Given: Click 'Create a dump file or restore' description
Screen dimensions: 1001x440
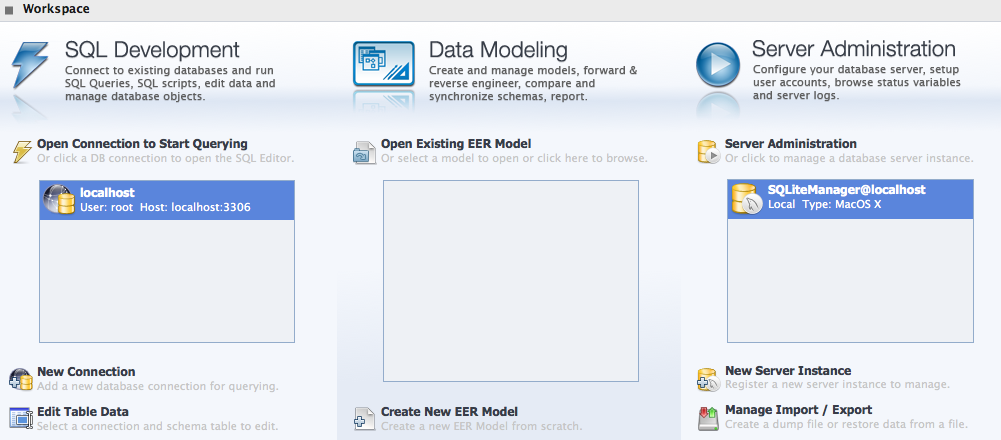Looking at the screenshot, I should [x=846, y=423].
